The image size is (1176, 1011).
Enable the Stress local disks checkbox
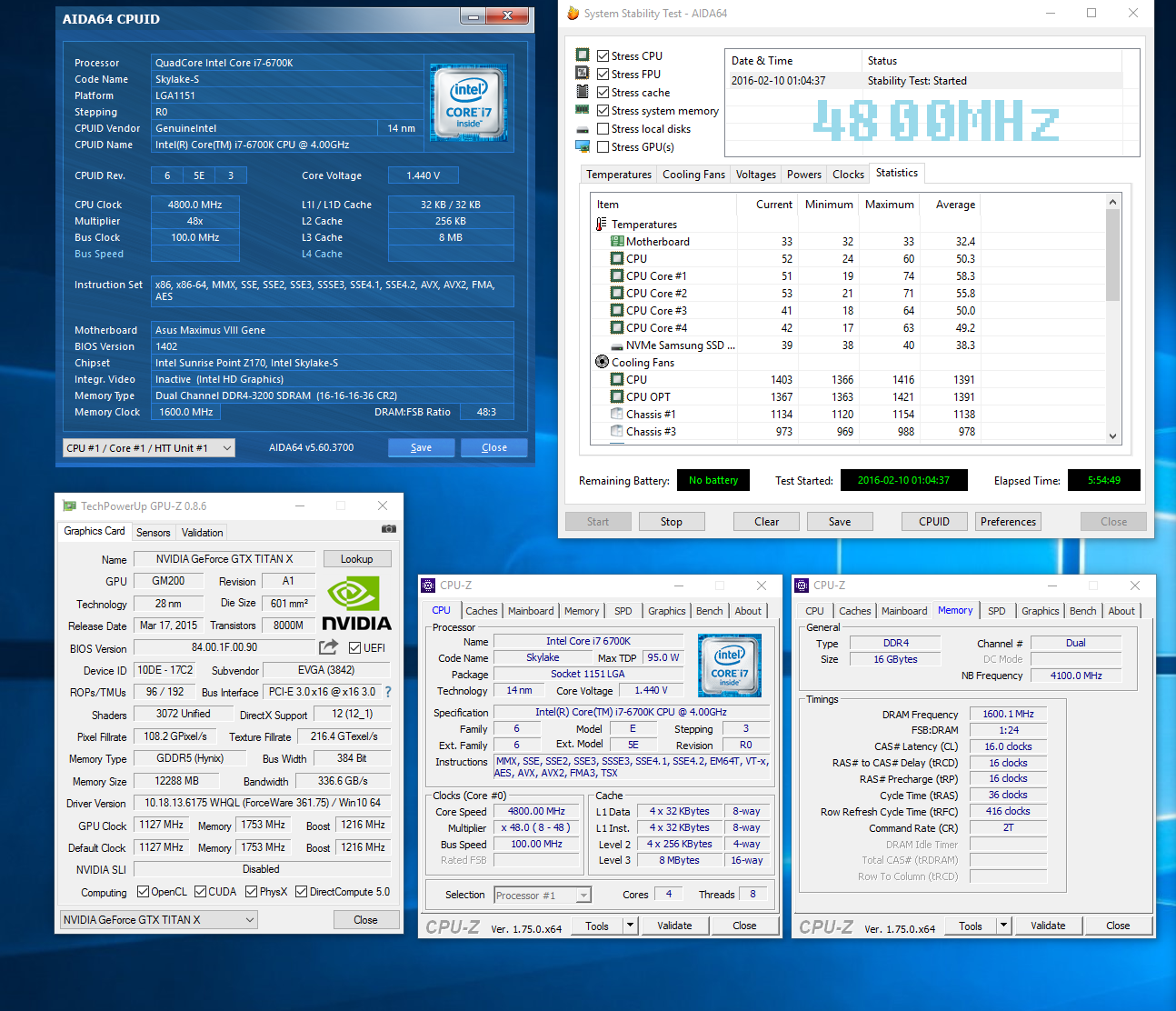(603, 128)
